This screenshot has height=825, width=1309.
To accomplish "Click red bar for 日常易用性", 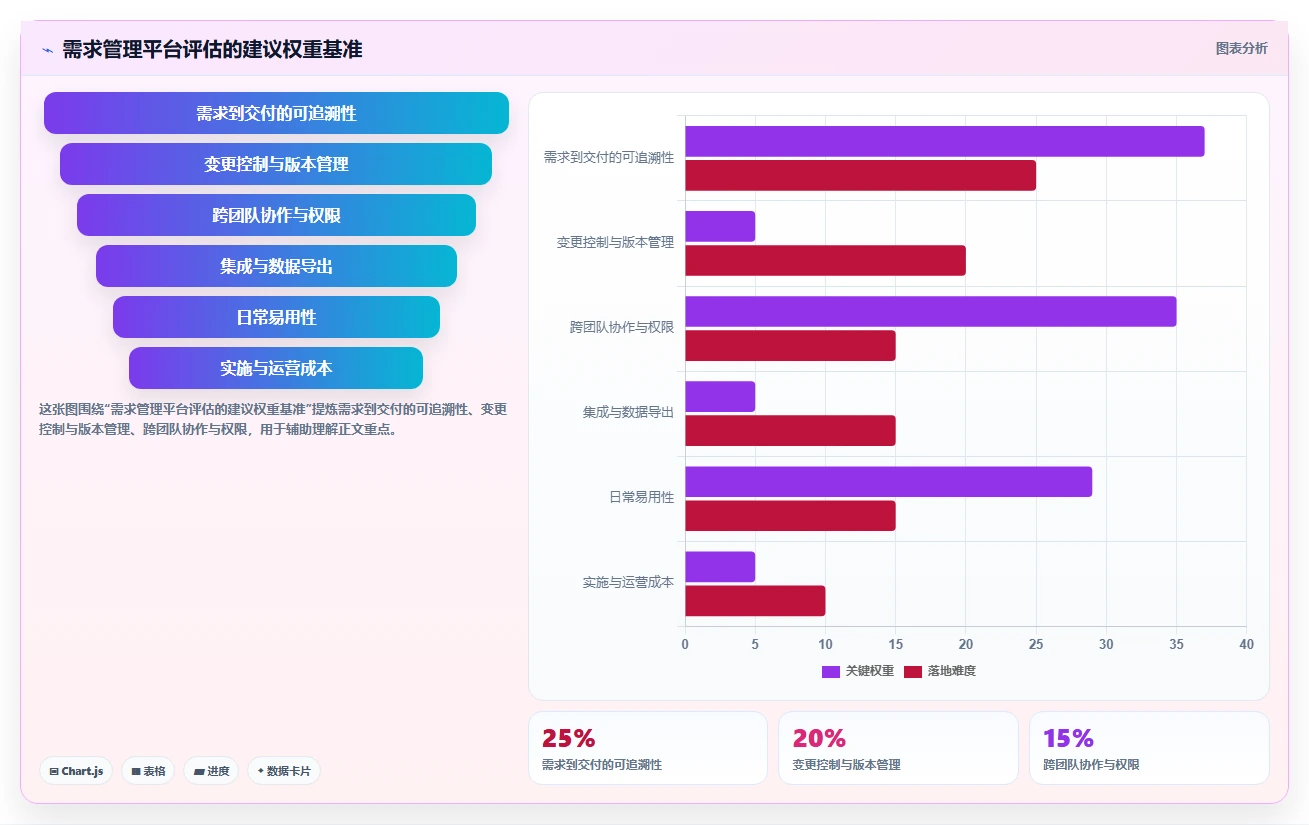I will (x=790, y=515).
